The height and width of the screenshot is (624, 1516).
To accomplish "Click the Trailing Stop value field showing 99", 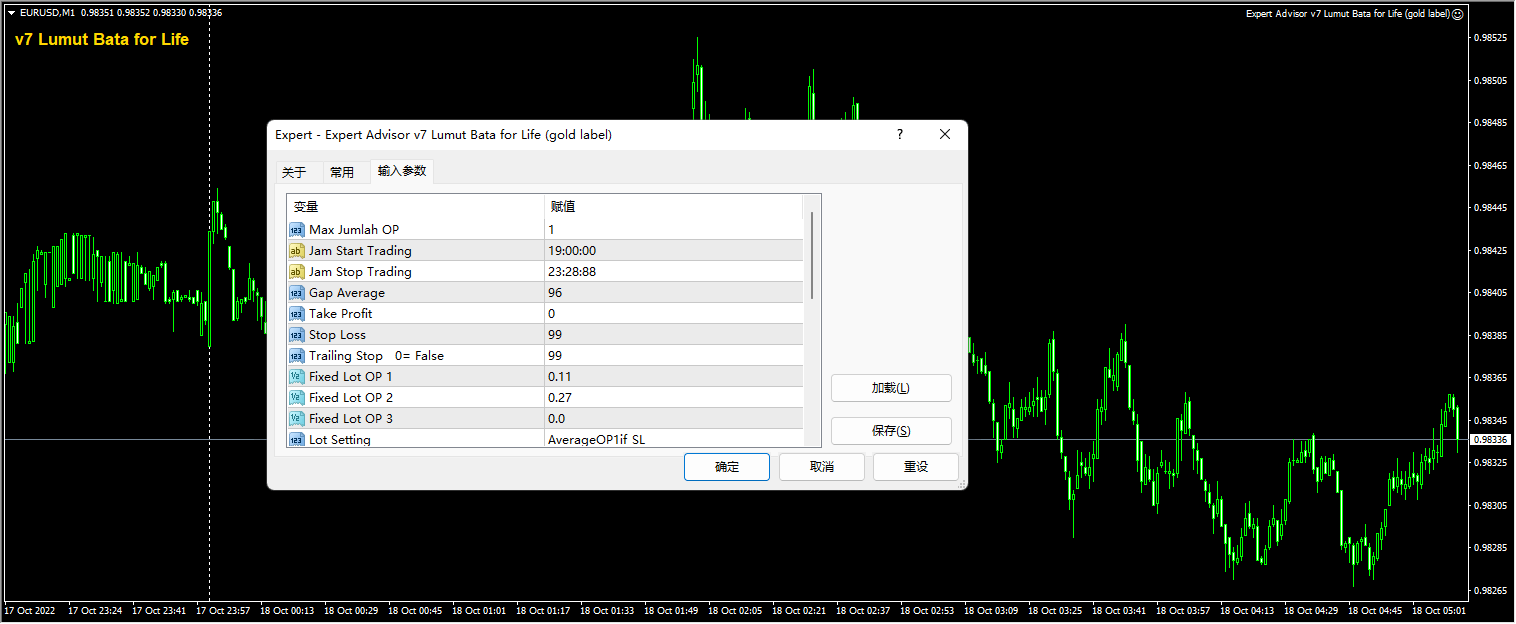I will (670, 355).
